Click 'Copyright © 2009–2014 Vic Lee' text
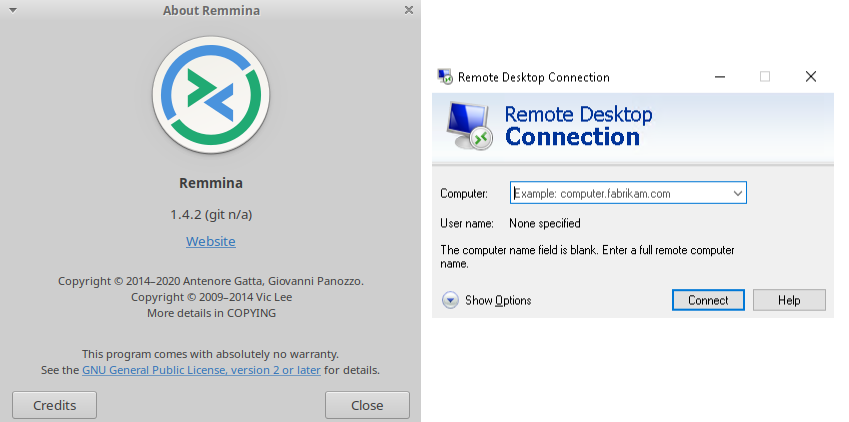Image resolution: width=849 pixels, height=422 pixels. (211, 297)
